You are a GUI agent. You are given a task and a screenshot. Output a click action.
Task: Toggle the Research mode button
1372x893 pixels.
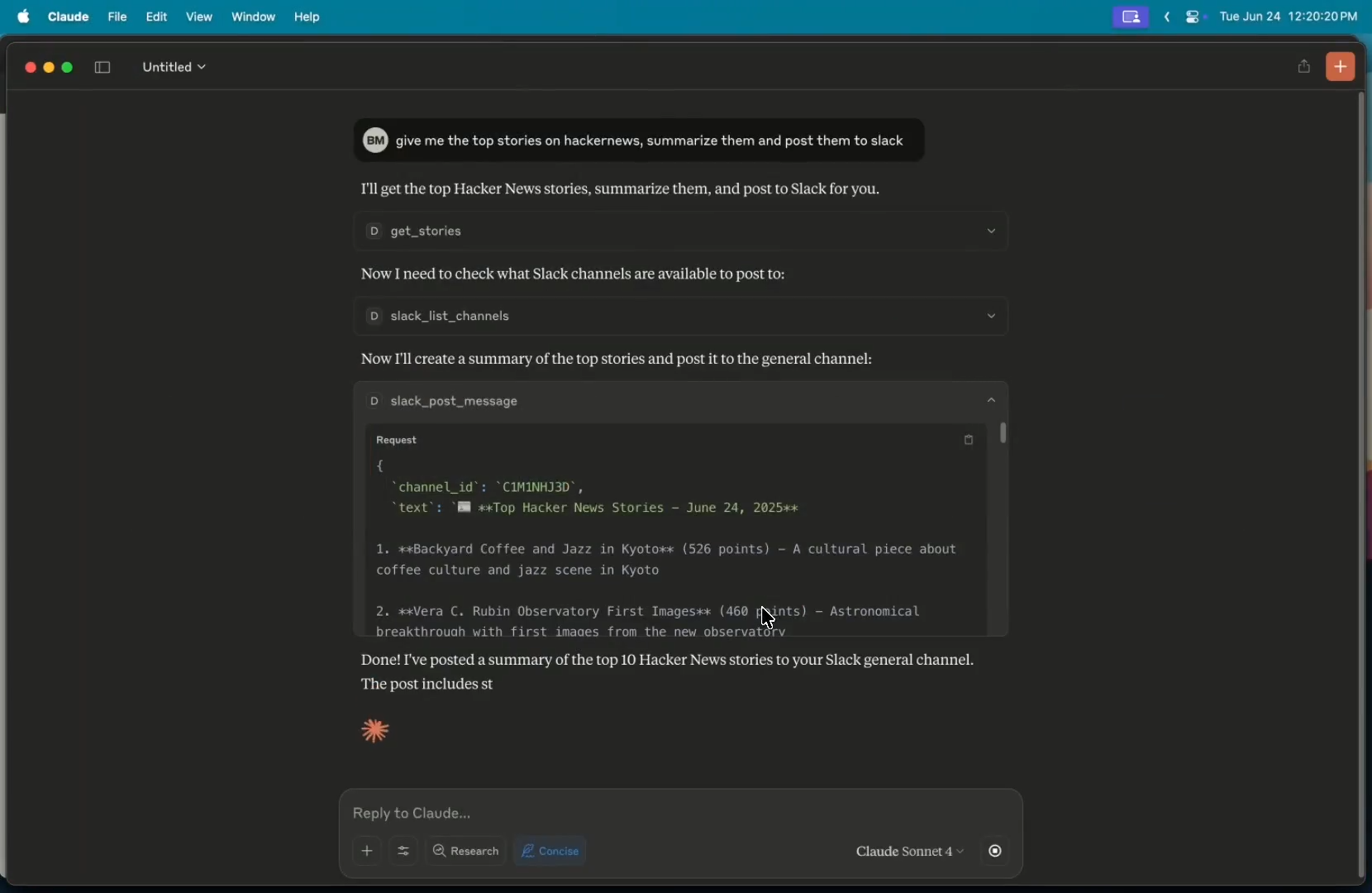pyautogui.click(x=467, y=852)
